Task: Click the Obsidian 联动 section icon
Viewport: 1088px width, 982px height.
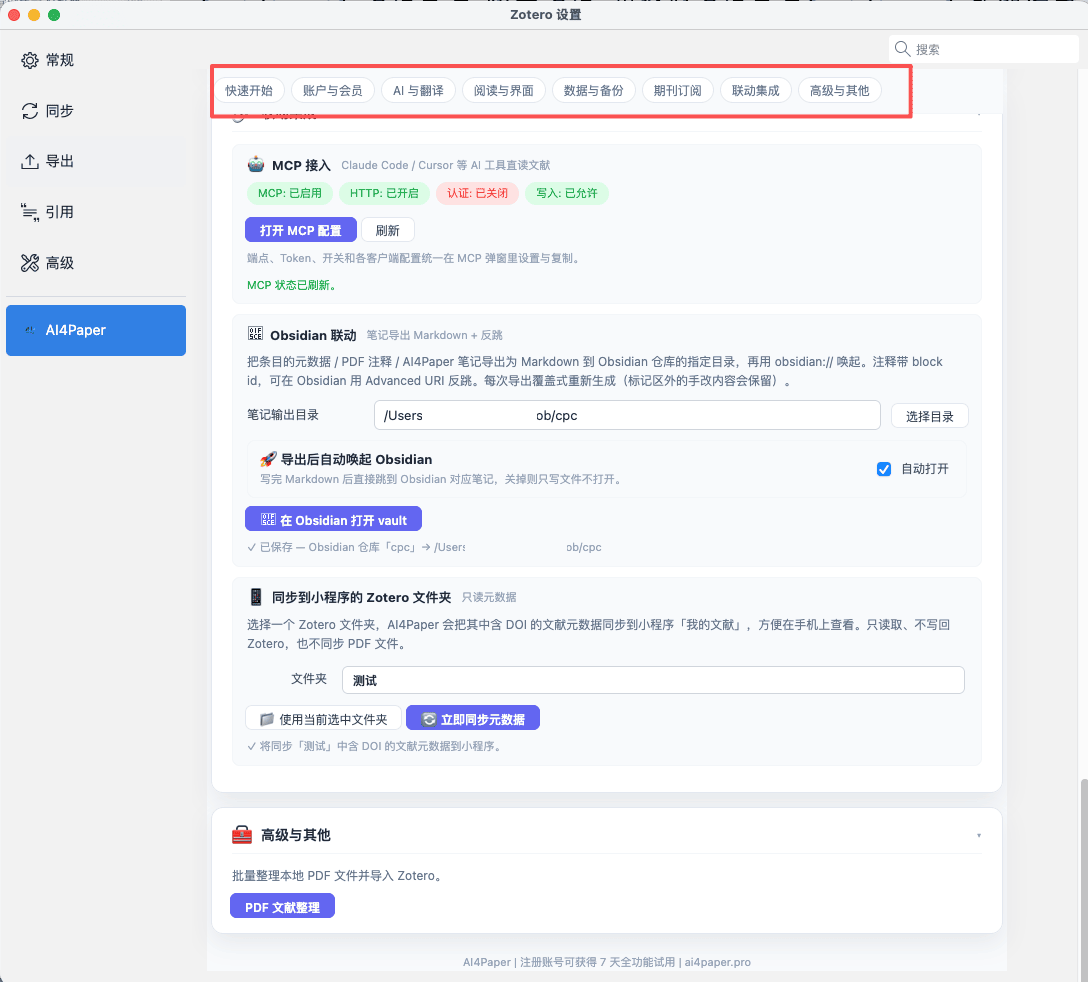Action: pos(255,334)
